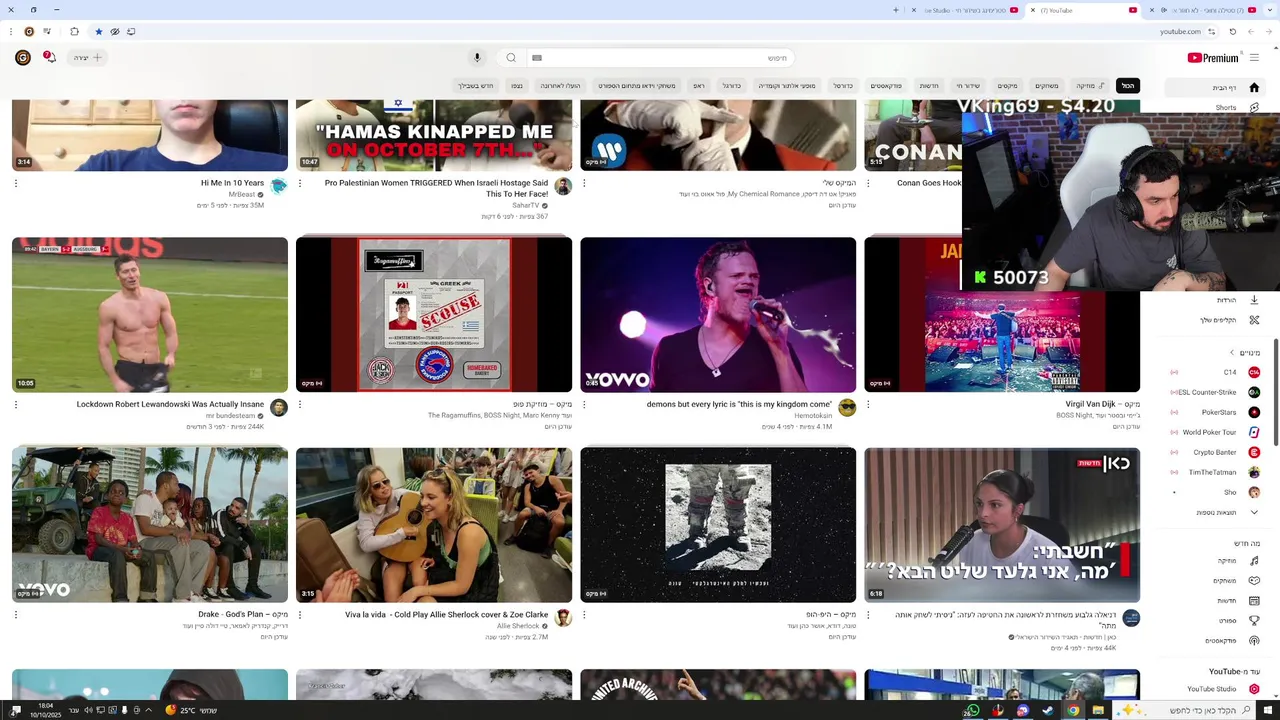This screenshot has width=1280, height=720.
Task: Open a new browser tab with plus
Action: pyautogui.click(x=896, y=10)
